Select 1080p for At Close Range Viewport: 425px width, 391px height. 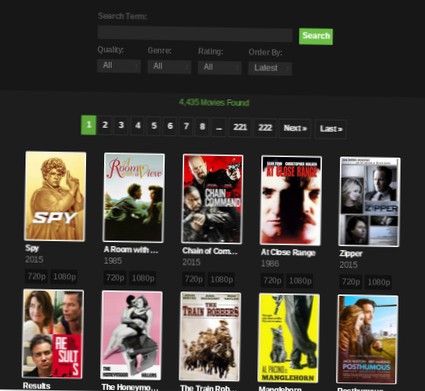(300, 281)
